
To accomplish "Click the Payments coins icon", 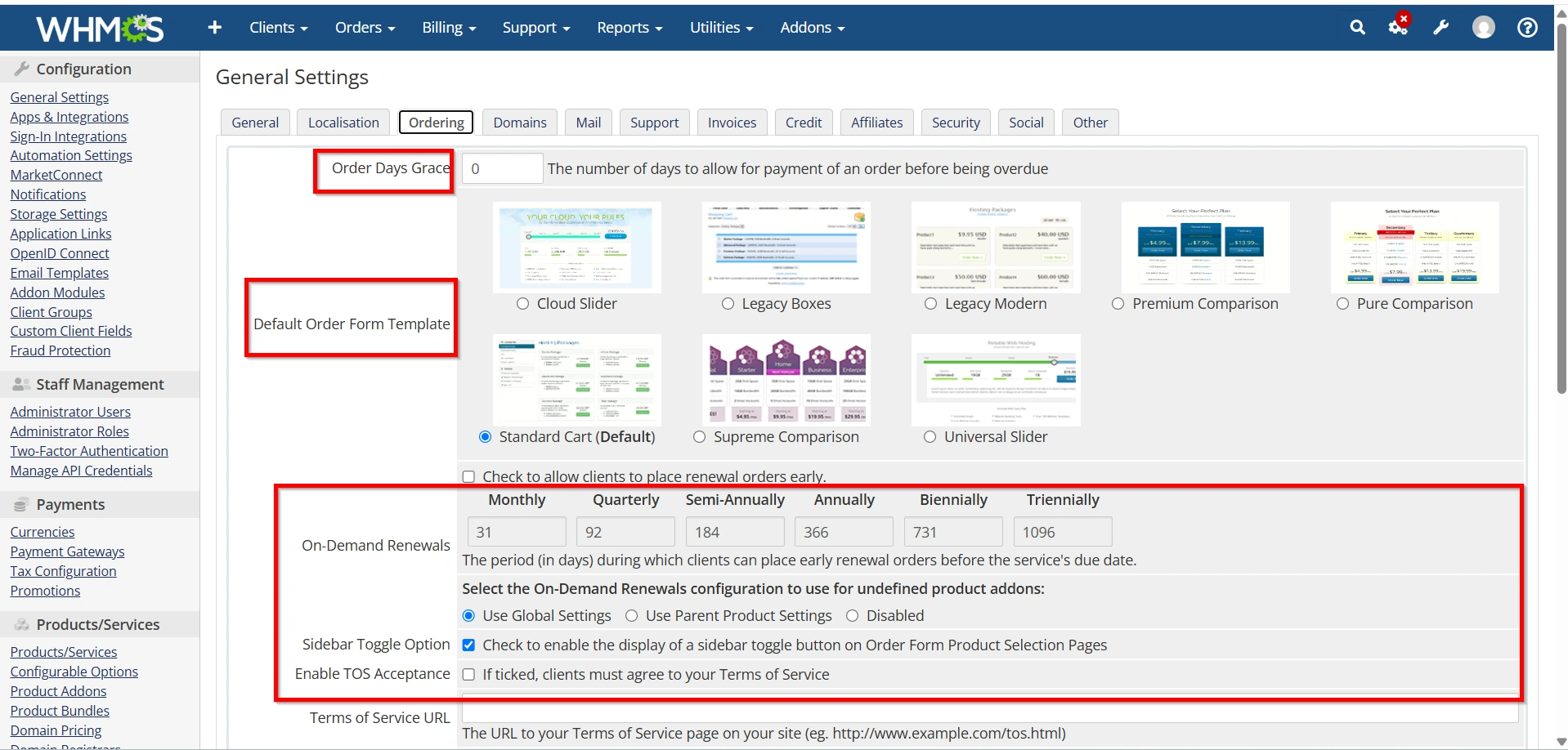I will (x=21, y=505).
